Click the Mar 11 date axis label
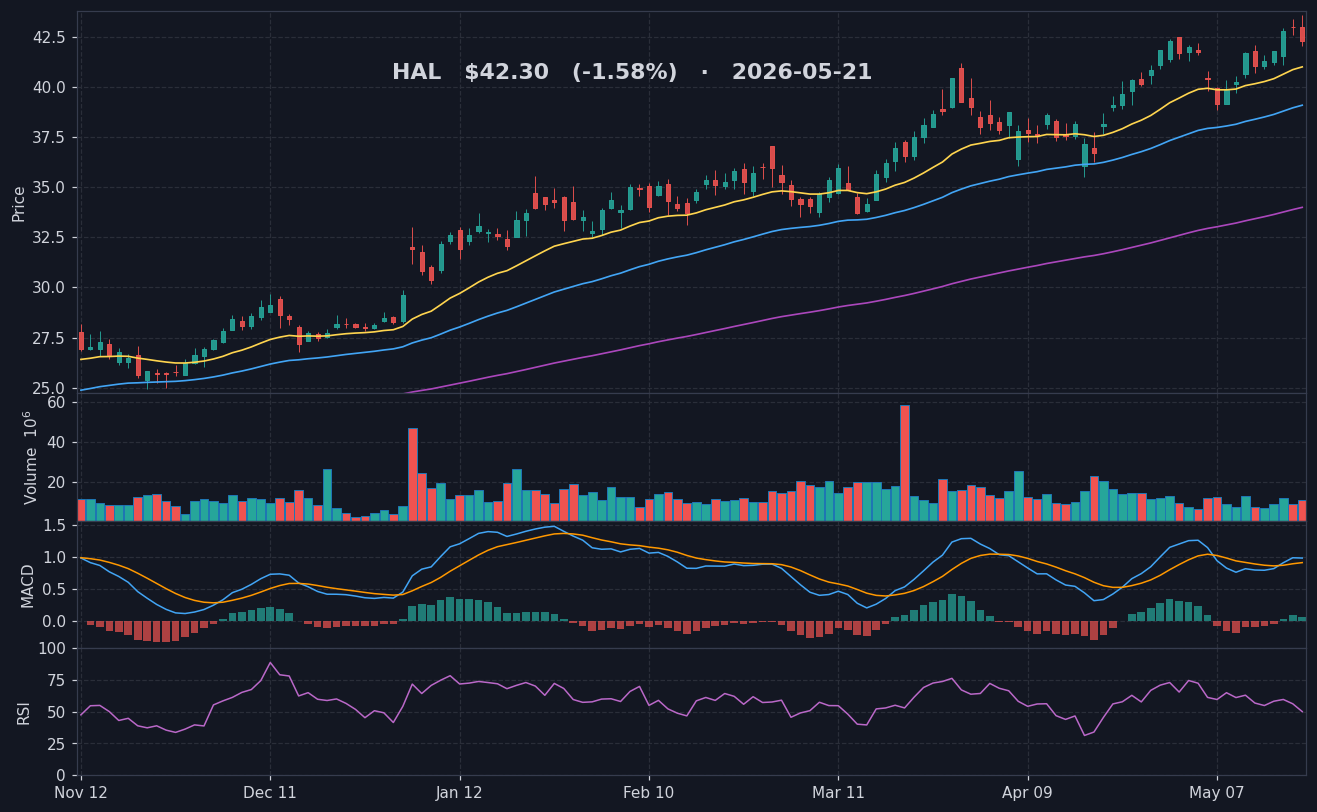The image size is (1317, 812). click(x=838, y=793)
